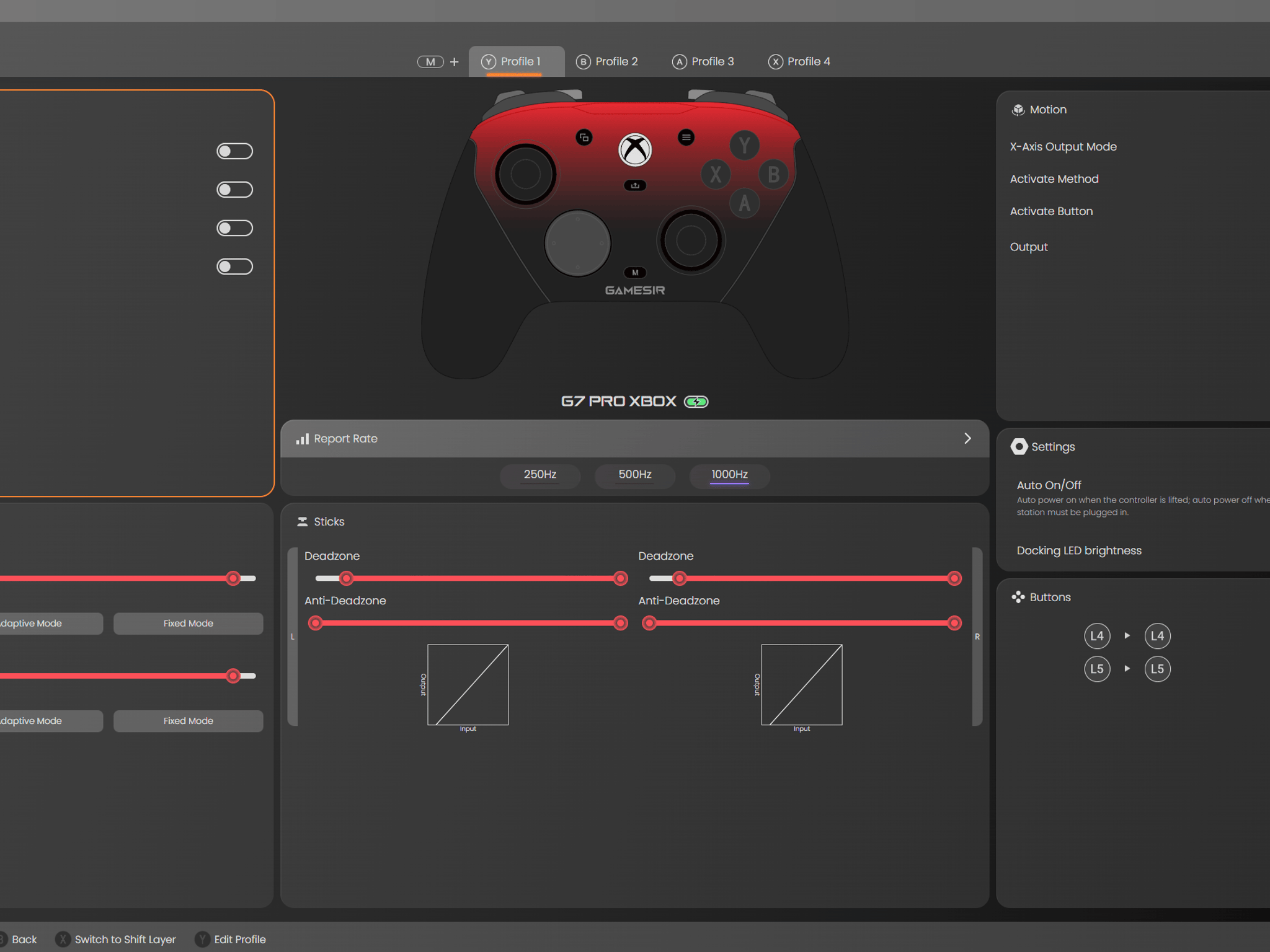This screenshot has width=1270, height=952.
Task: Click right stick Deadzone upper handle
Action: pos(954,578)
